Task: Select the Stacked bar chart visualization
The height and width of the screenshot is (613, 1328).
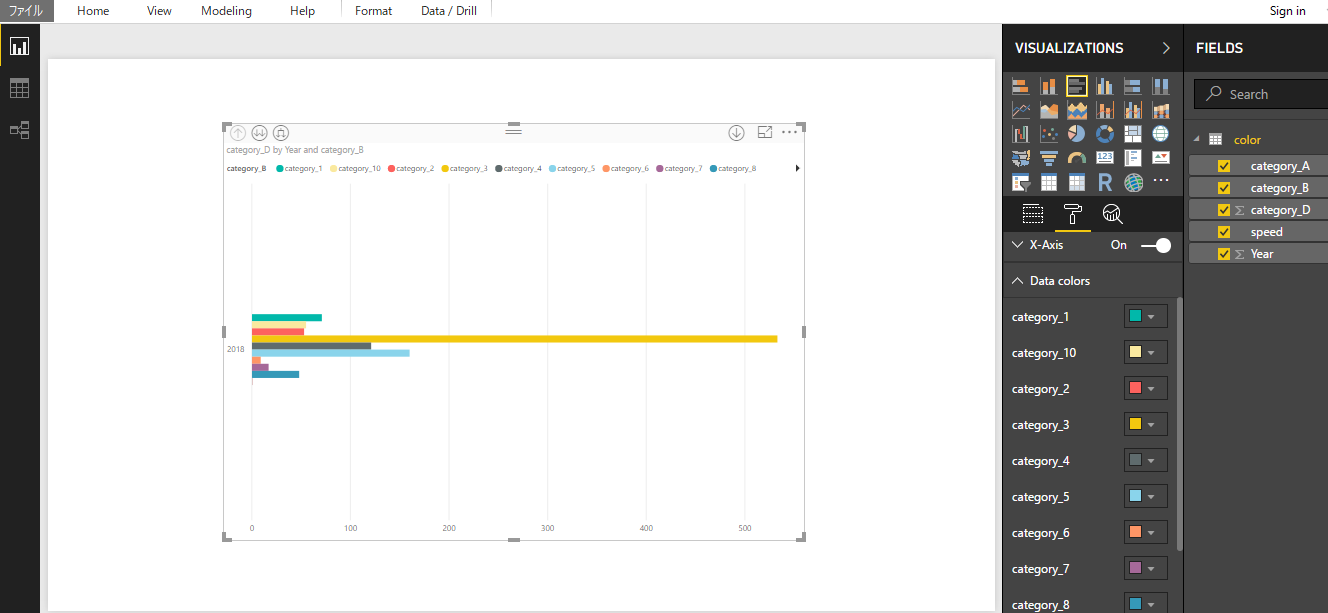Action: point(1021,86)
